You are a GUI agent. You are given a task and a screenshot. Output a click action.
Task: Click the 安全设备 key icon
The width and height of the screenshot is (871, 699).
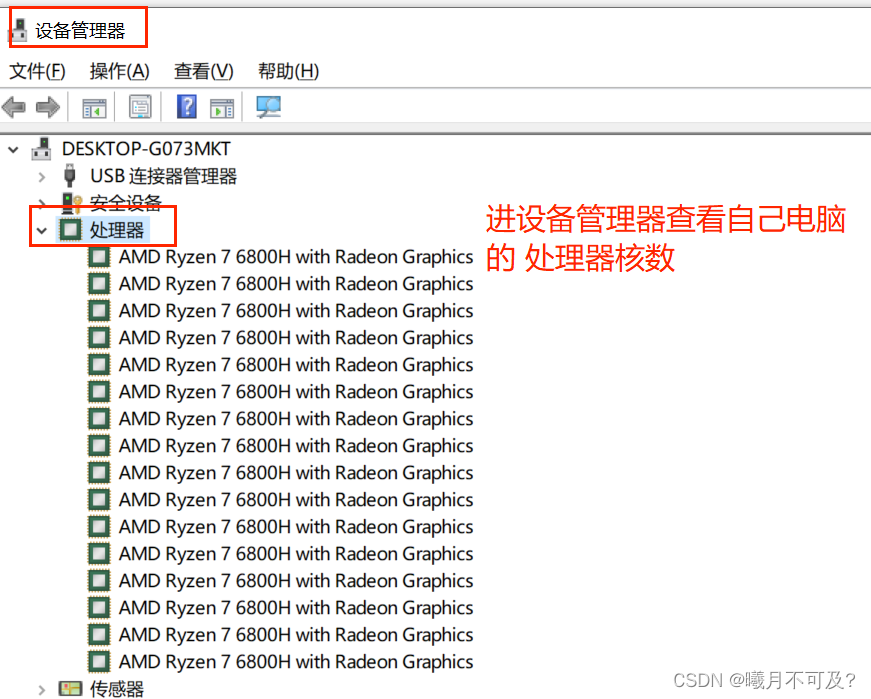(x=72, y=202)
